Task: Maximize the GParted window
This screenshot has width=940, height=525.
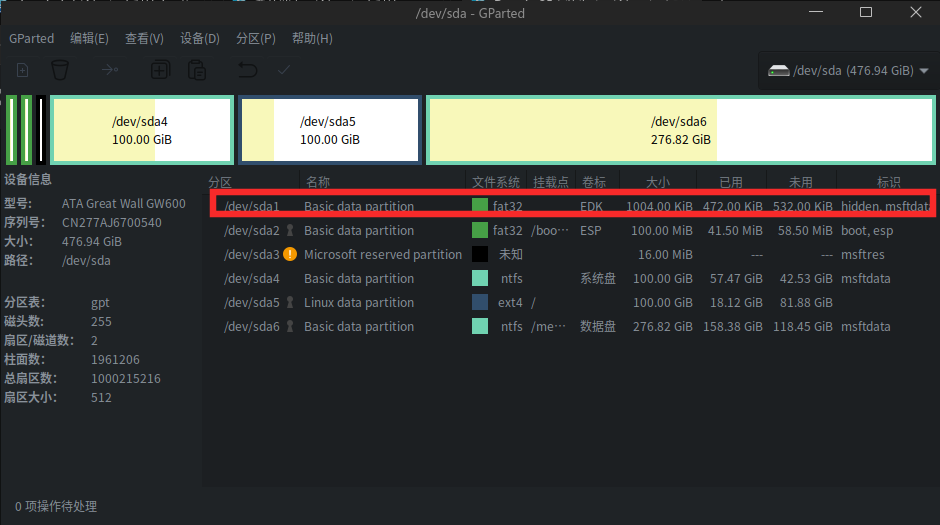Action: (866, 12)
